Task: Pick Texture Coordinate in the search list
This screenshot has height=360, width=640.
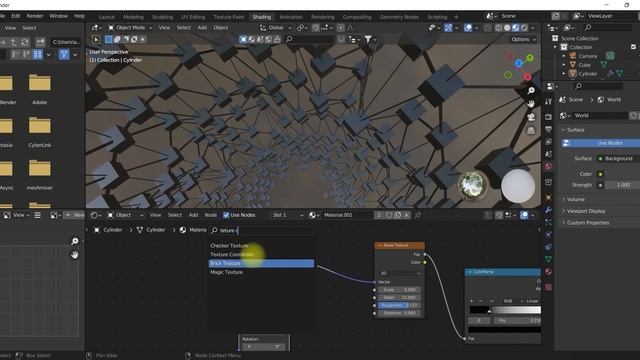Action: (x=232, y=254)
